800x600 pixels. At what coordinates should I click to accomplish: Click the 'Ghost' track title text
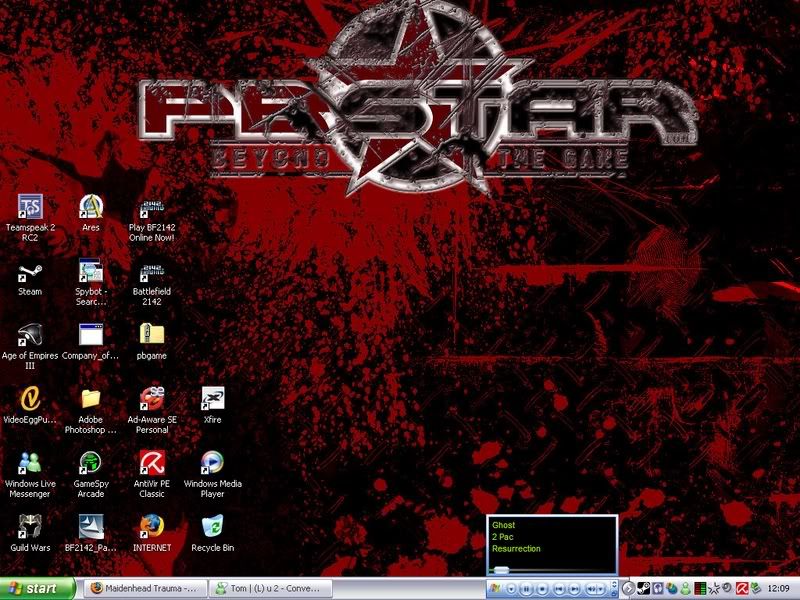point(504,525)
